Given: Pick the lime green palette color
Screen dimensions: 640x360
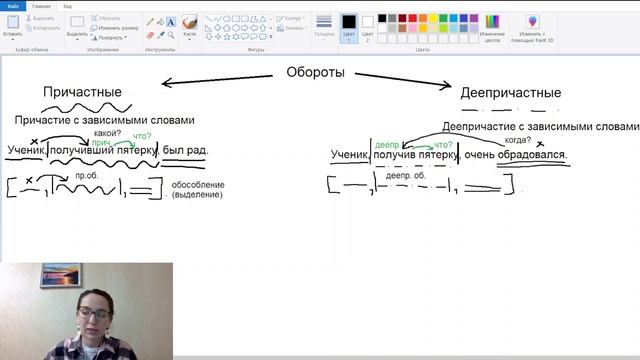Looking at the screenshot, I should (443, 28).
